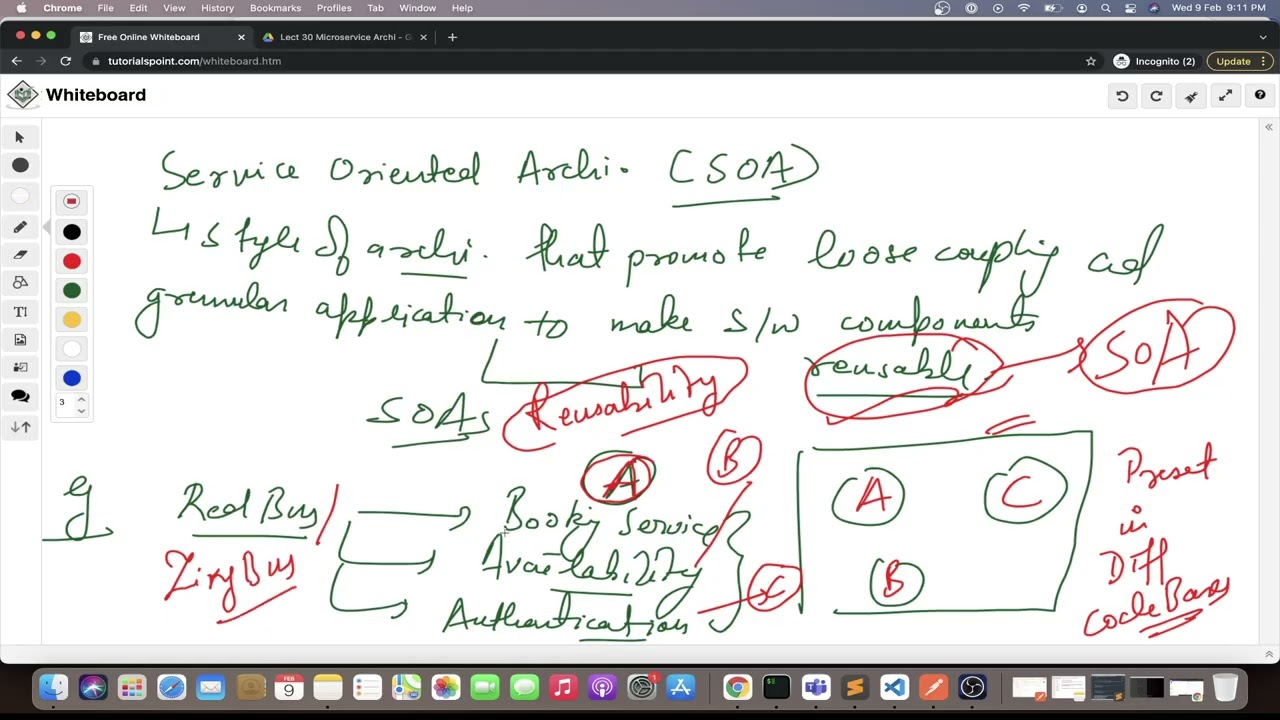Open the Chrome menu in menu bar
Image resolution: width=1280 pixels, height=720 pixels.
[62, 8]
